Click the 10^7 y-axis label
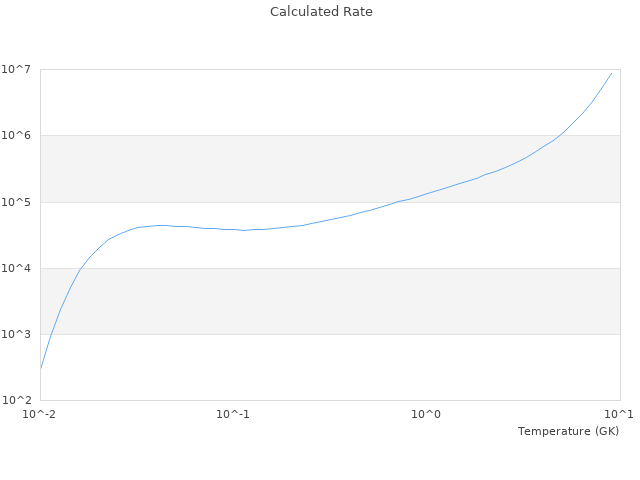640x480 pixels. tap(19, 69)
